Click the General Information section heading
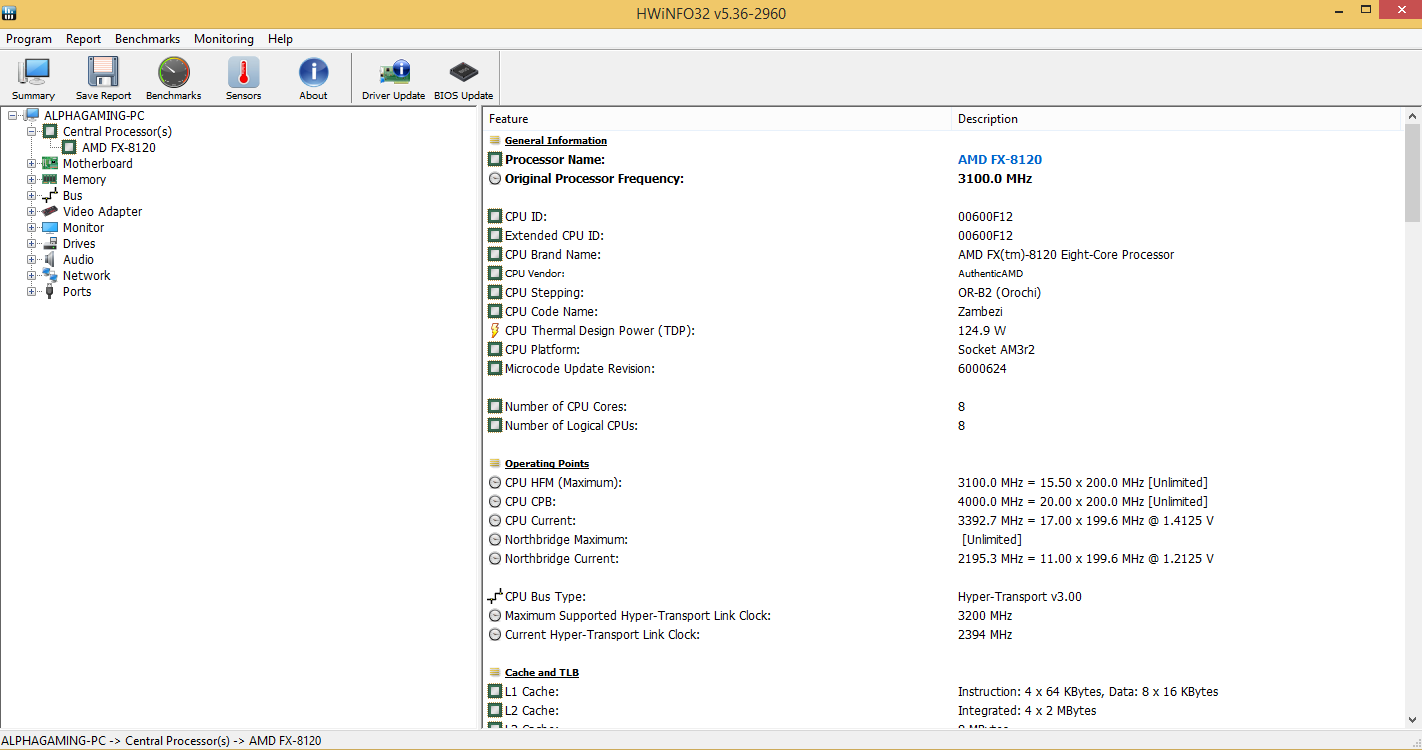This screenshot has width=1422, height=750. click(556, 140)
